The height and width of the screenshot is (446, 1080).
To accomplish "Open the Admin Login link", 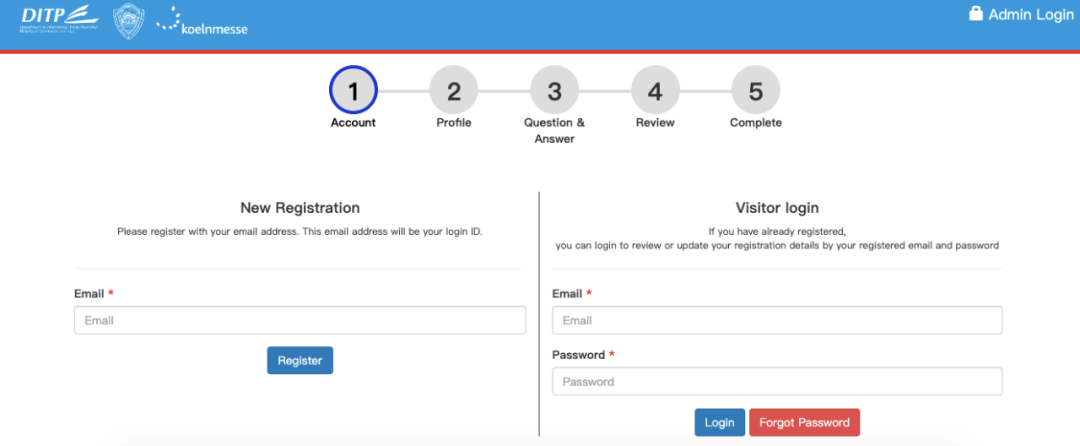I will pyautogui.click(x=1030, y=15).
